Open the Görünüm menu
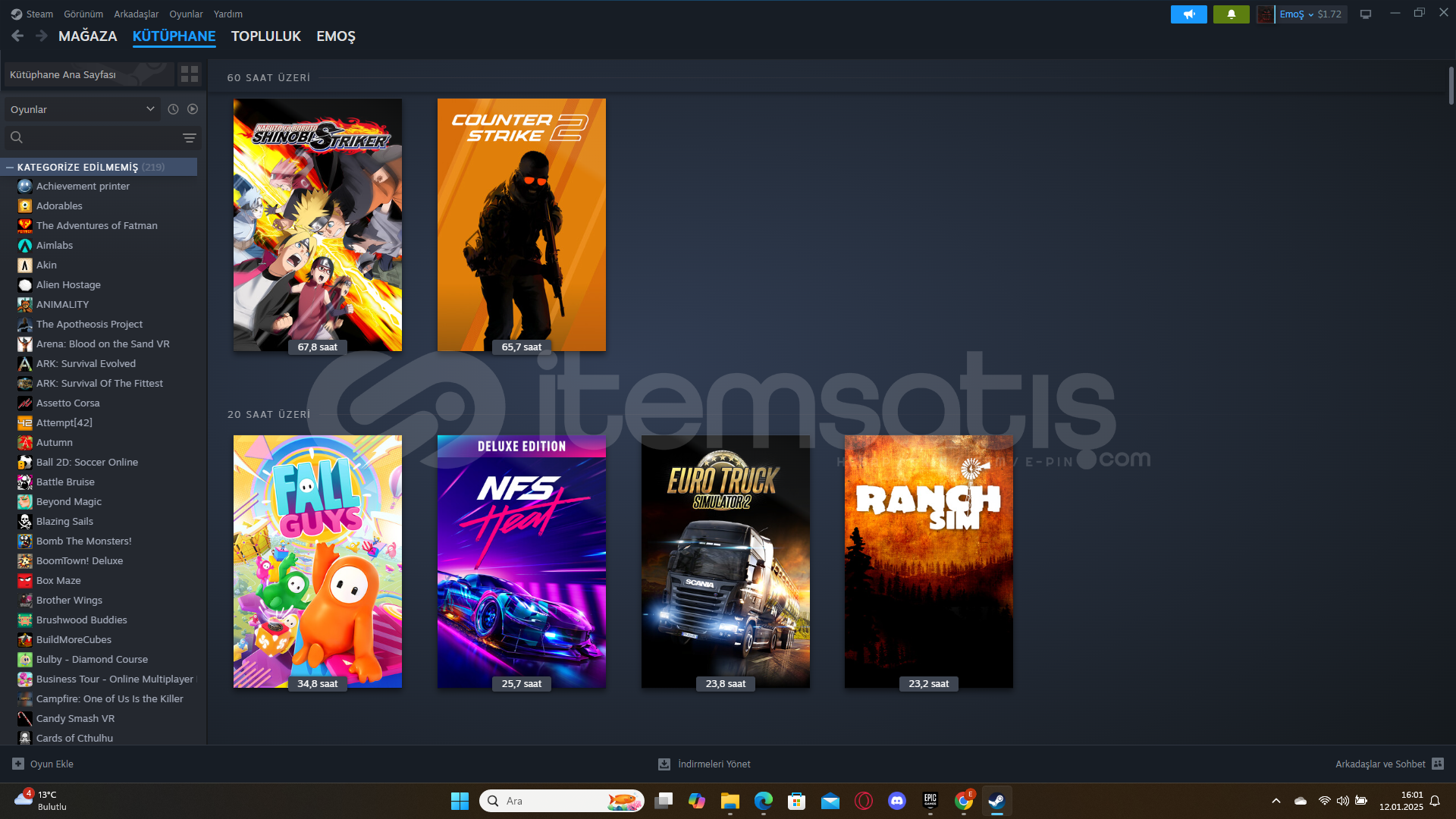The image size is (1456, 819). click(x=83, y=14)
